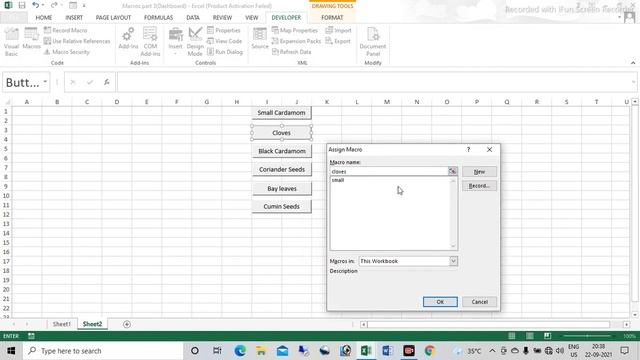Adjust the zoom slider in status bar
Image resolution: width=640 pixels, height=360 pixels.
pyautogui.click(x=587, y=336)
